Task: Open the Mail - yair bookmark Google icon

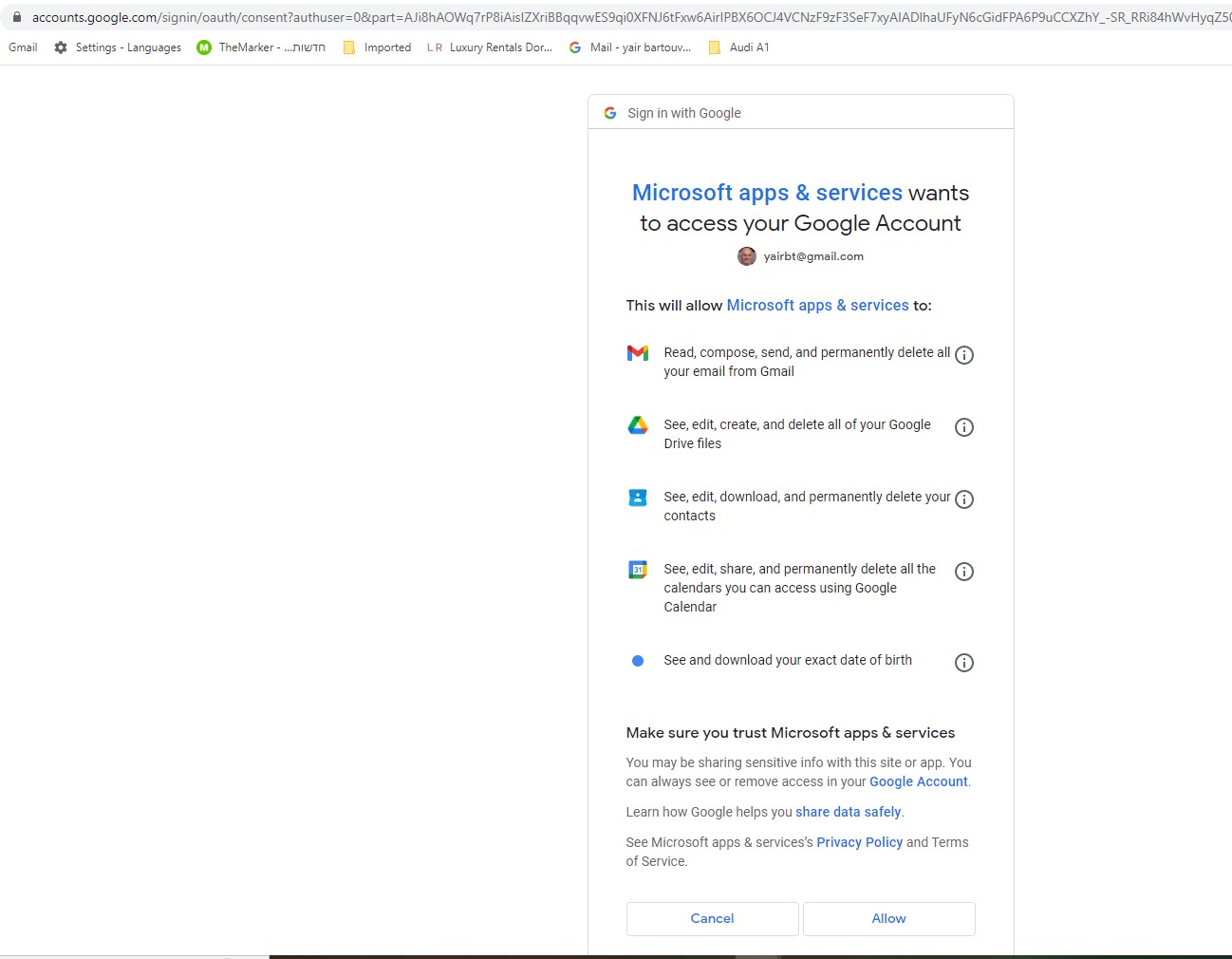Action: (575, 47)
